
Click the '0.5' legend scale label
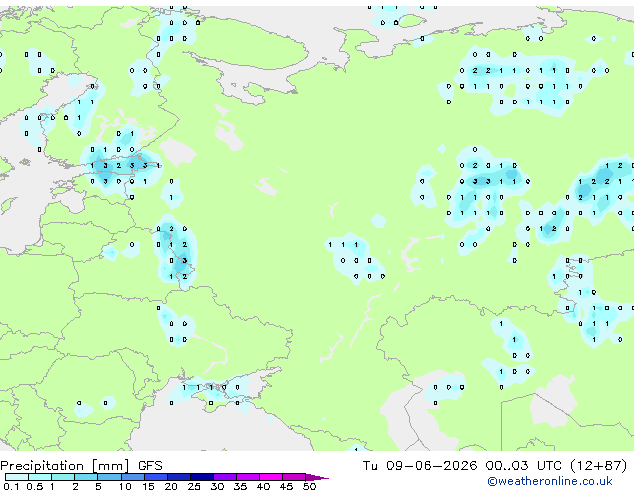point(35,486)
